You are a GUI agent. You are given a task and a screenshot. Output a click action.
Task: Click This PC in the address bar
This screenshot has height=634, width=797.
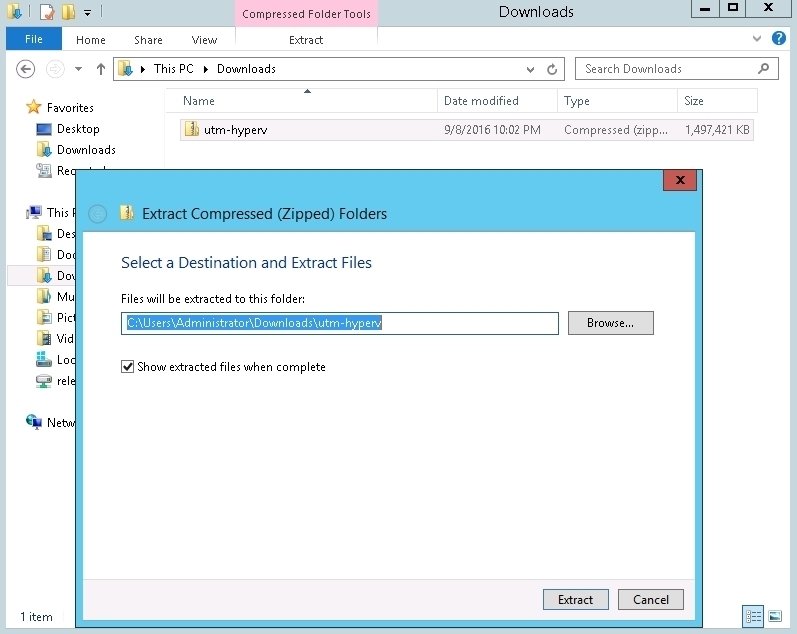[x=174, y=69]
